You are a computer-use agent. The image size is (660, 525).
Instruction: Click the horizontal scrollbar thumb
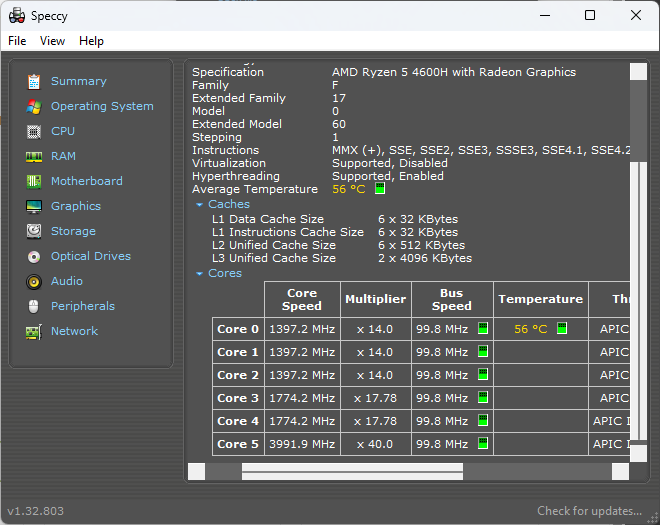tap(352, 472)
